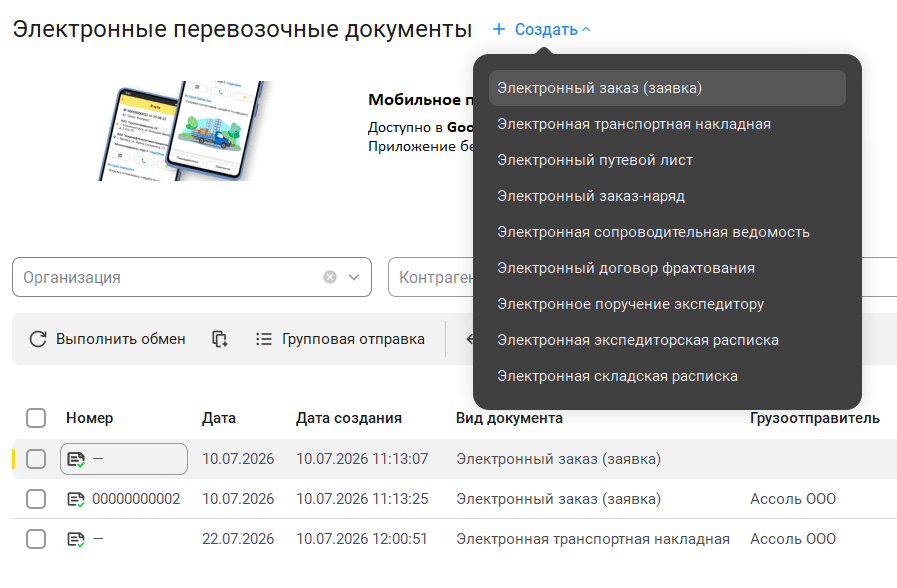Check the row numbered 00000000002

36,499
